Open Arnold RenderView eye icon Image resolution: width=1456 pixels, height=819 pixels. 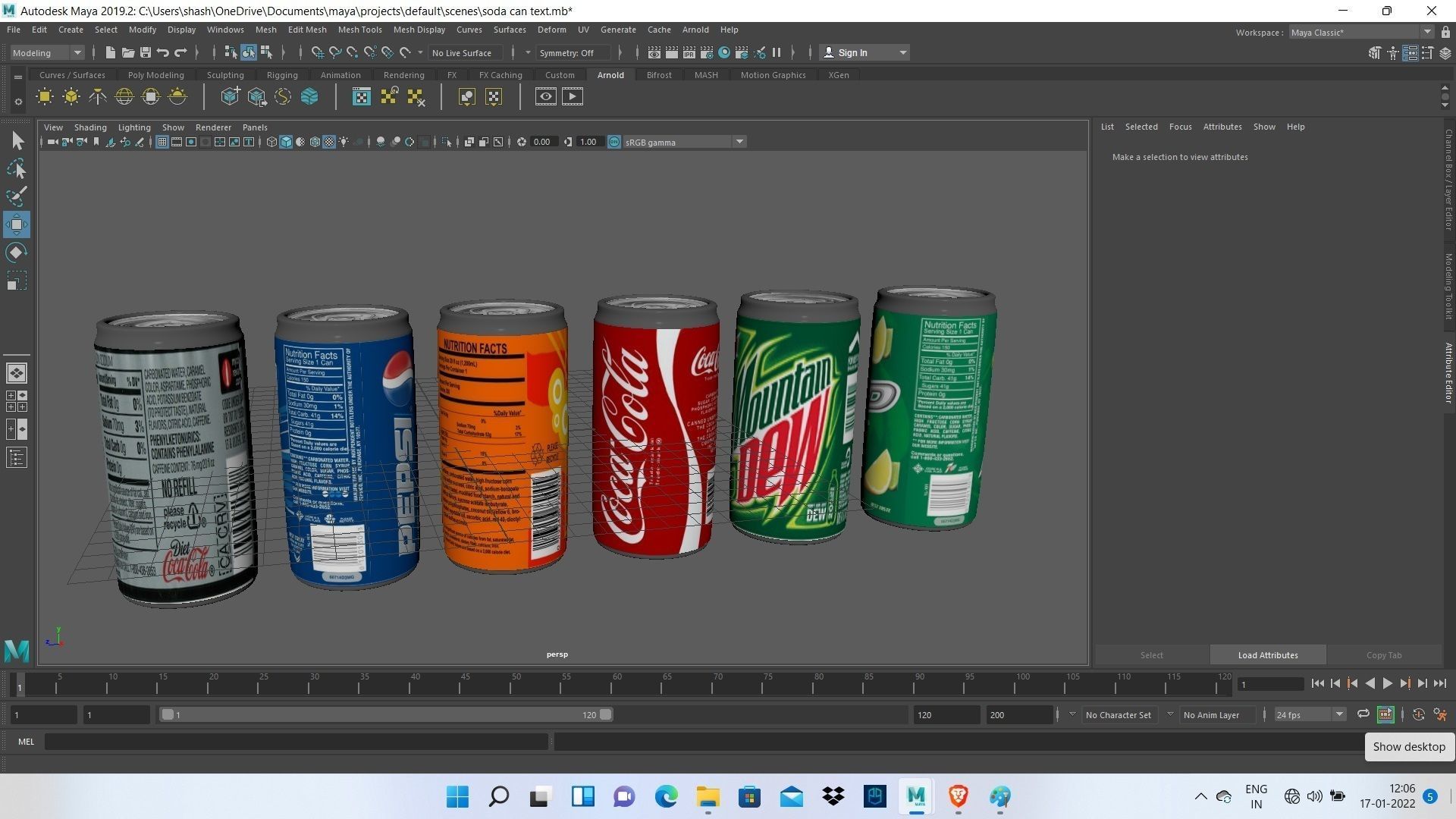click(545, 96)
